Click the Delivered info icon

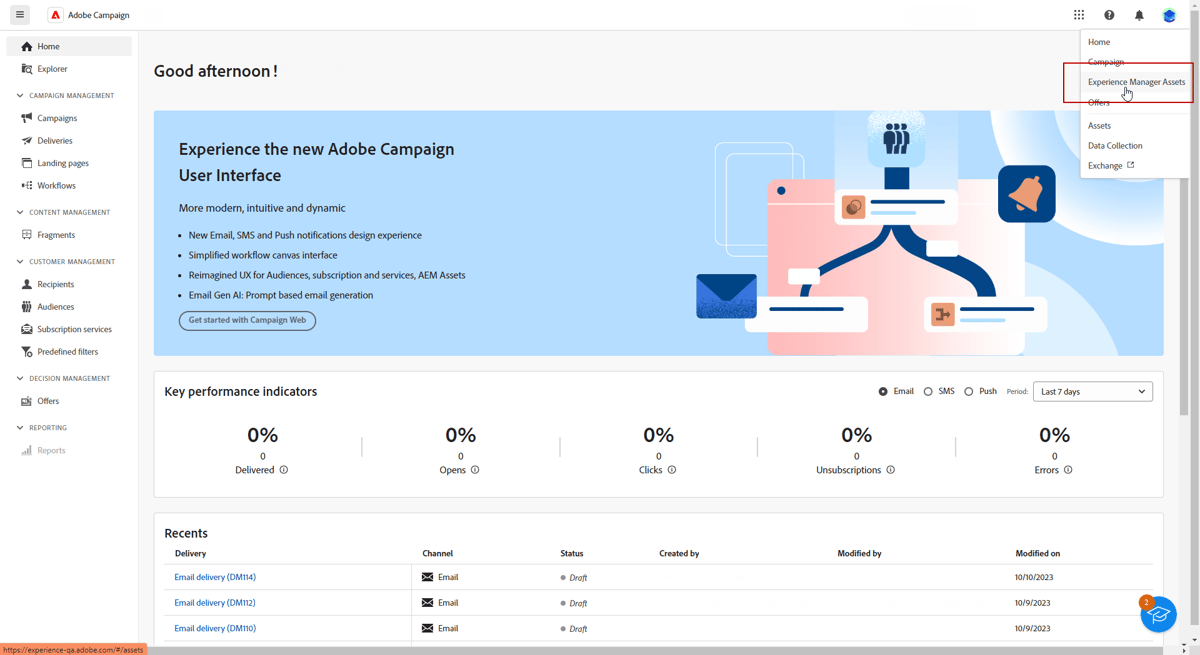(284, 470)
